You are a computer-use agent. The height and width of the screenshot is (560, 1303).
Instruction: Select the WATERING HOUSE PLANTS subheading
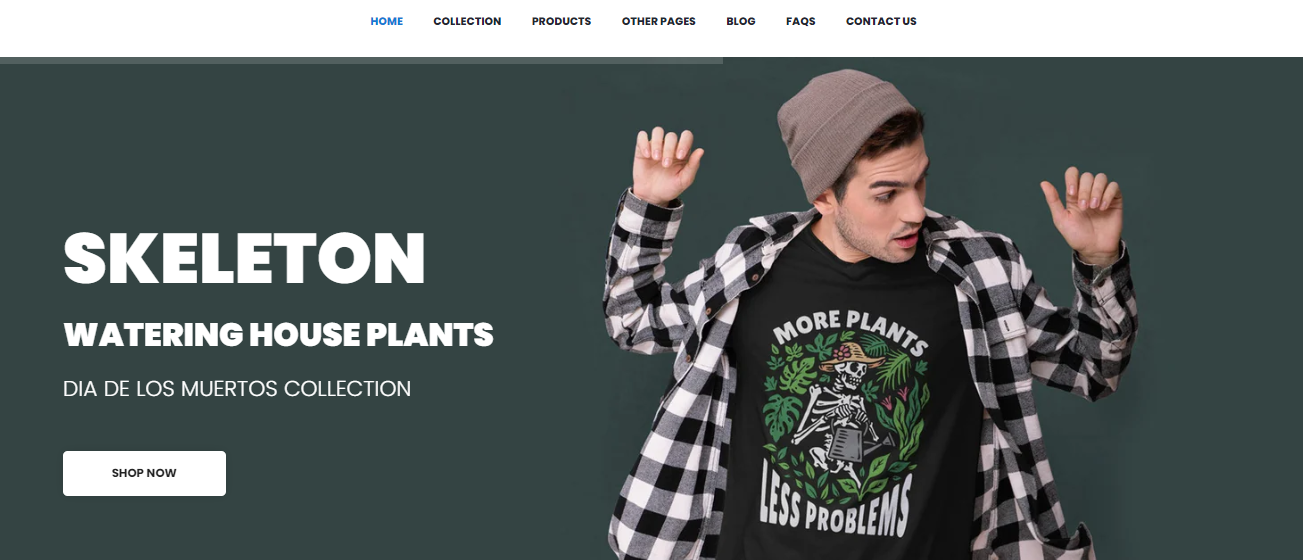278,335
